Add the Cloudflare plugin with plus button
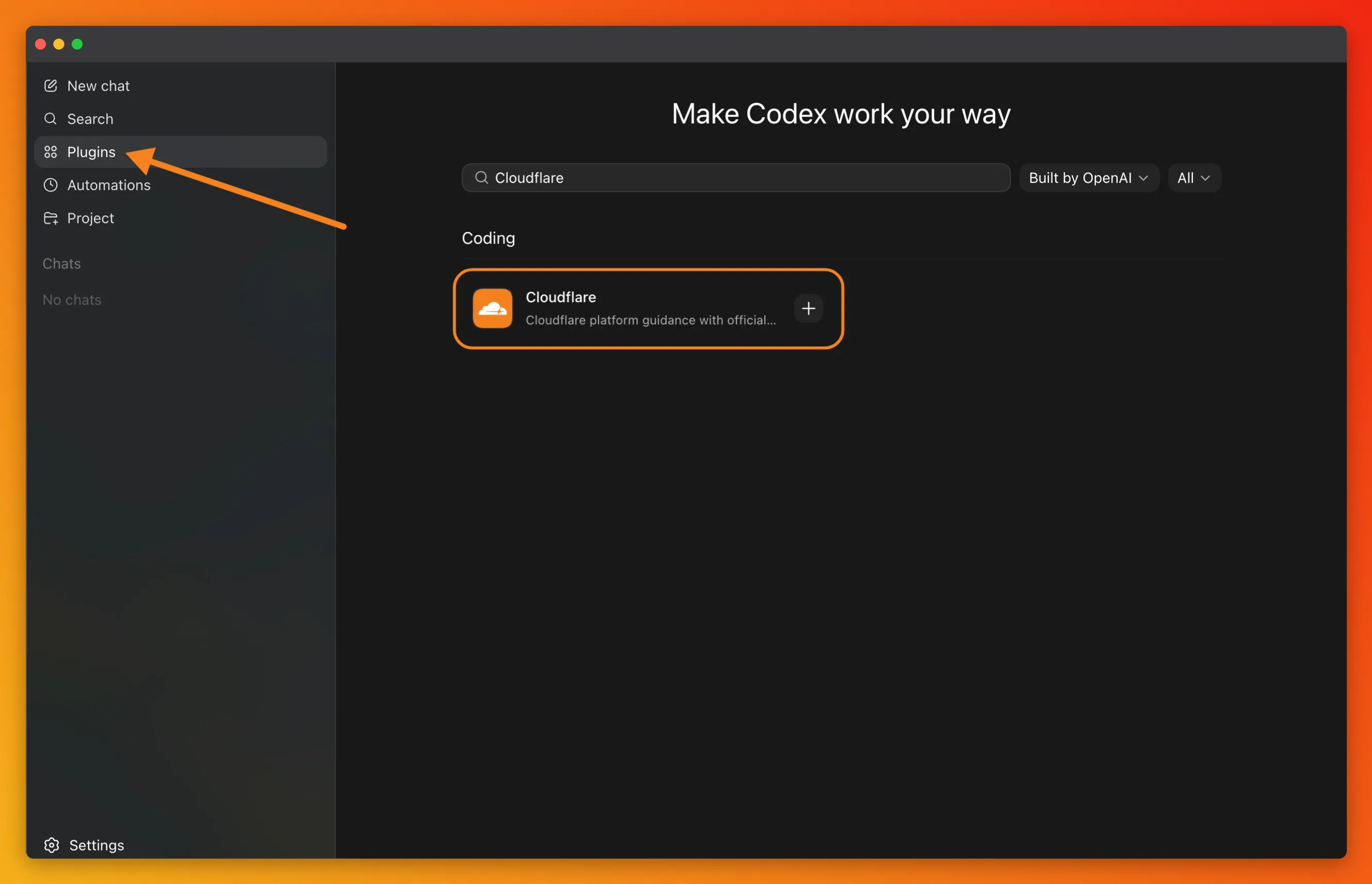Screen dimensions: 1372x884 click(808, 308)
